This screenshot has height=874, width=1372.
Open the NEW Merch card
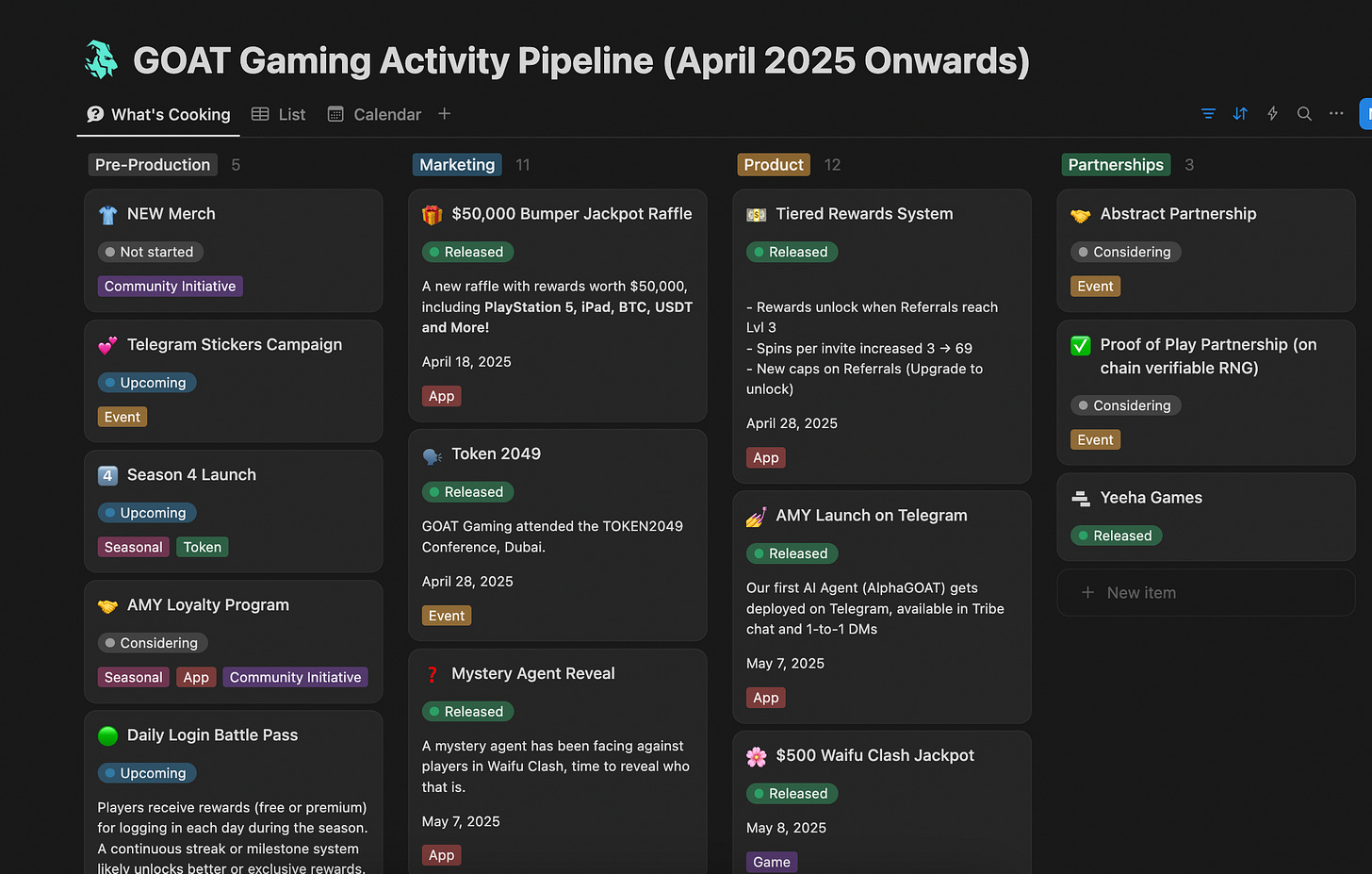pos(234,251)
